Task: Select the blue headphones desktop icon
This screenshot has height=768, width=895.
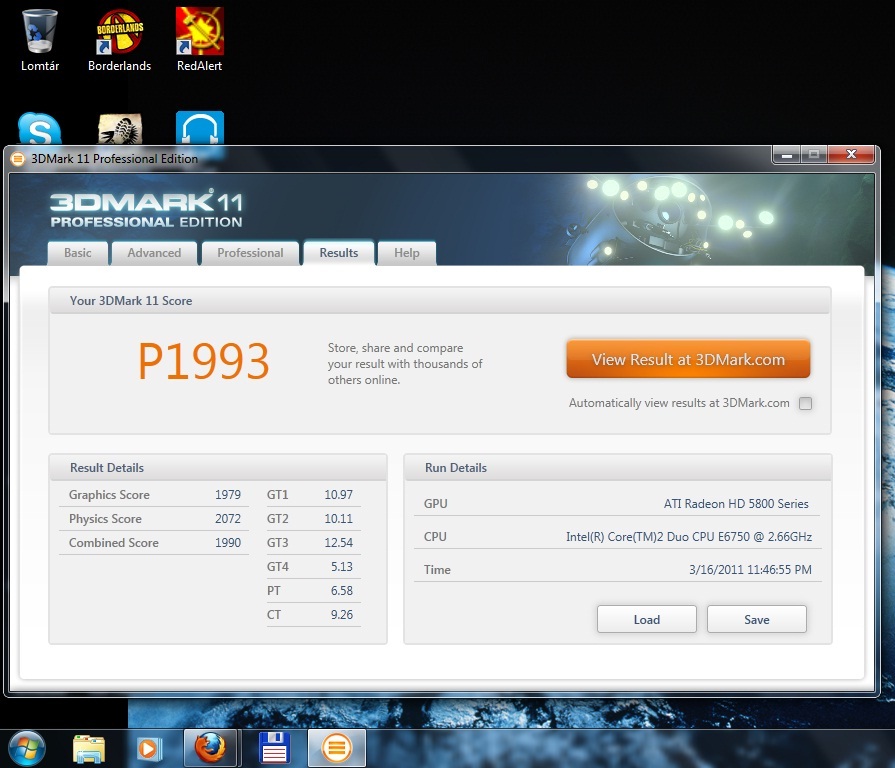Action: click(200, 128)
